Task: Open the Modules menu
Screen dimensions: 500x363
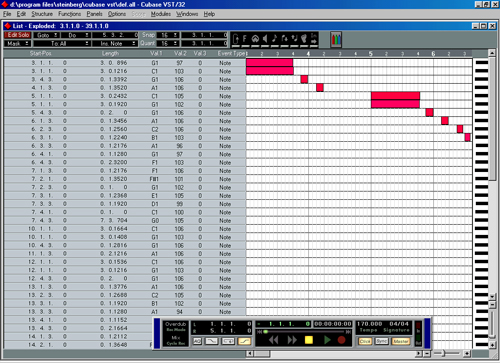Action: 161,14
